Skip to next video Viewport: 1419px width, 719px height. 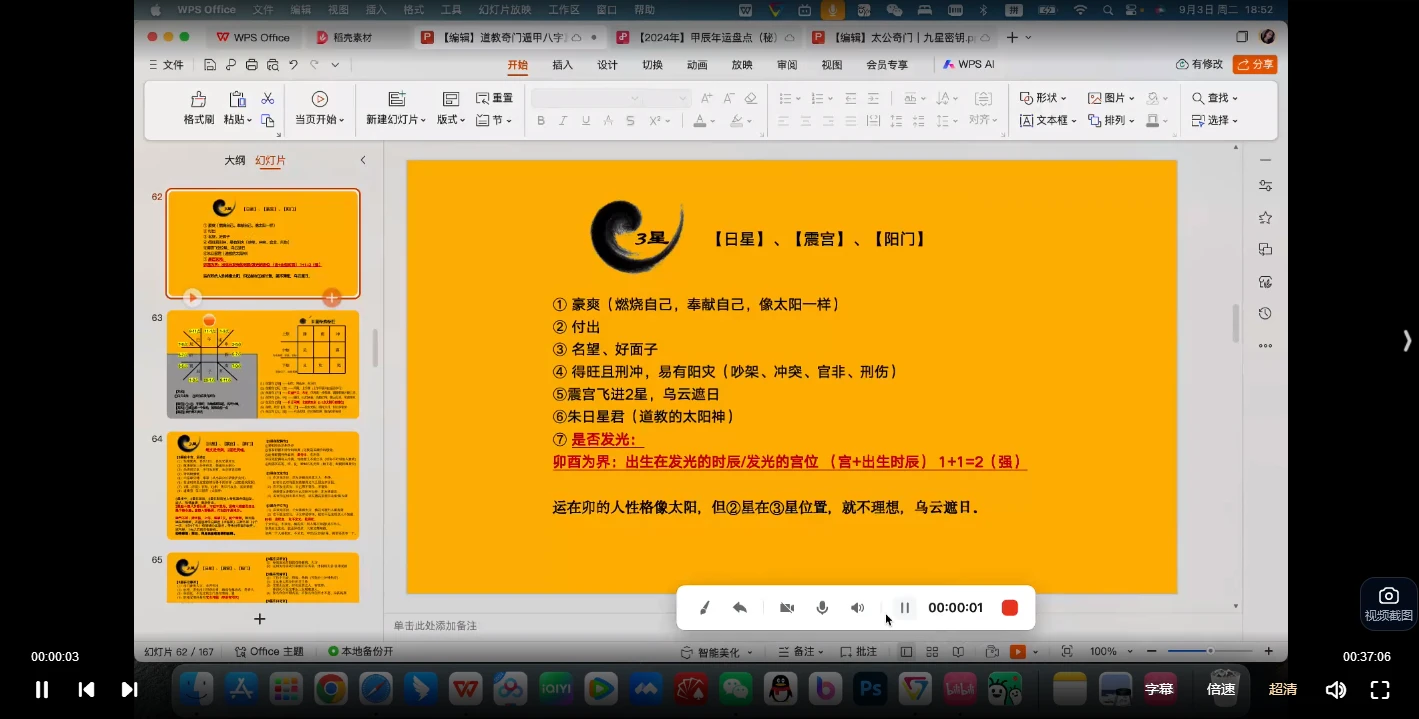129,690
